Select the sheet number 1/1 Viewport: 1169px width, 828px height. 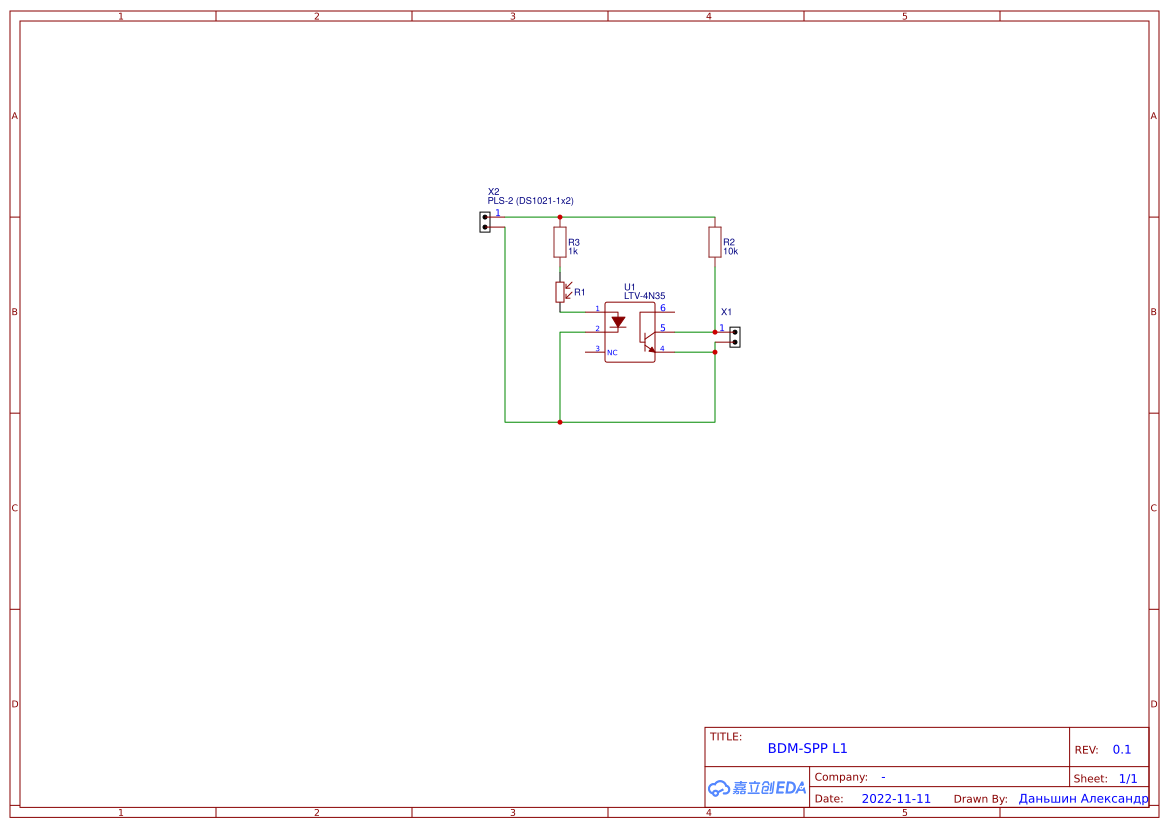(1128, 778)
